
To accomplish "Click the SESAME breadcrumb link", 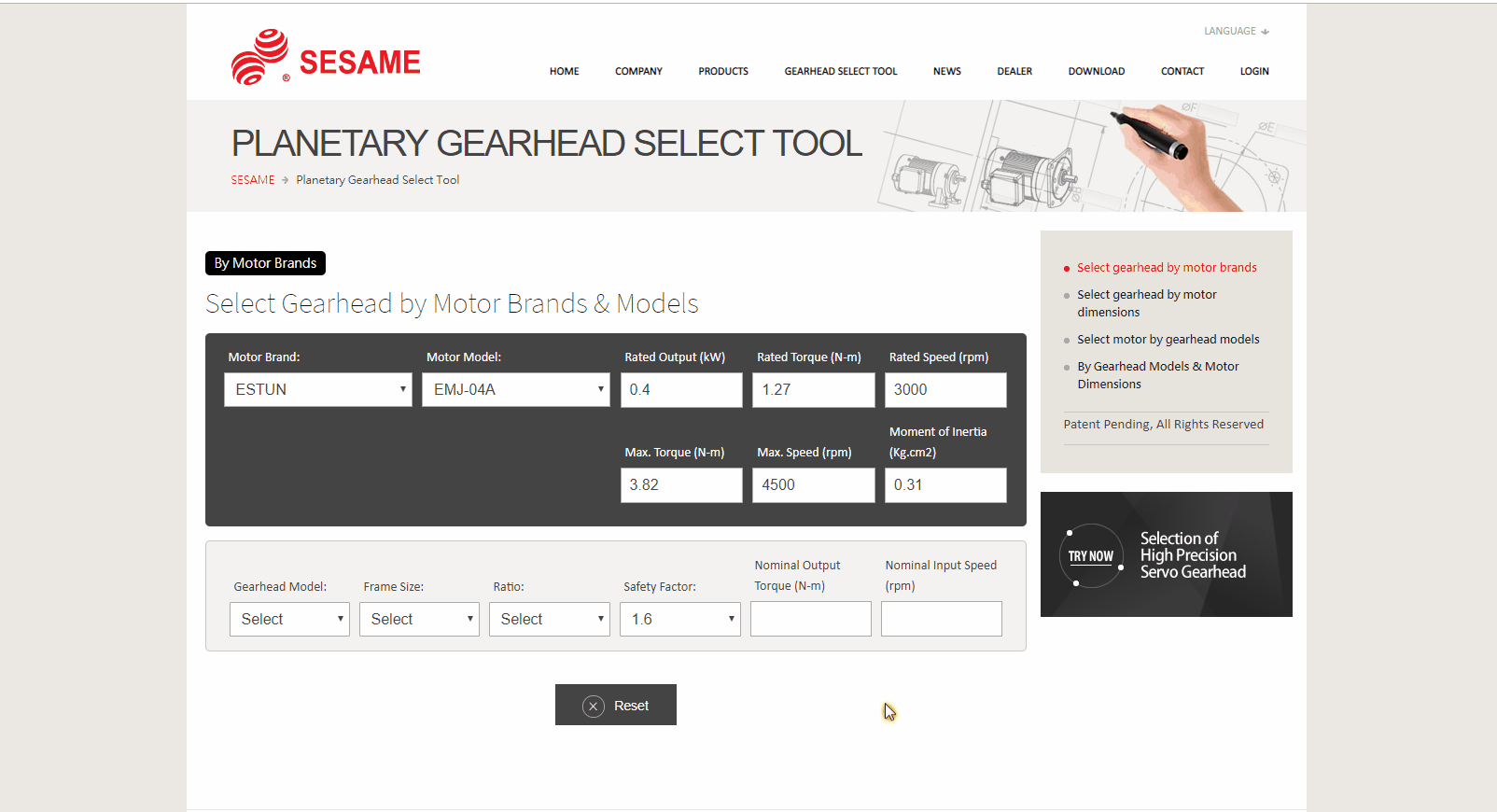I will [253, 180].
